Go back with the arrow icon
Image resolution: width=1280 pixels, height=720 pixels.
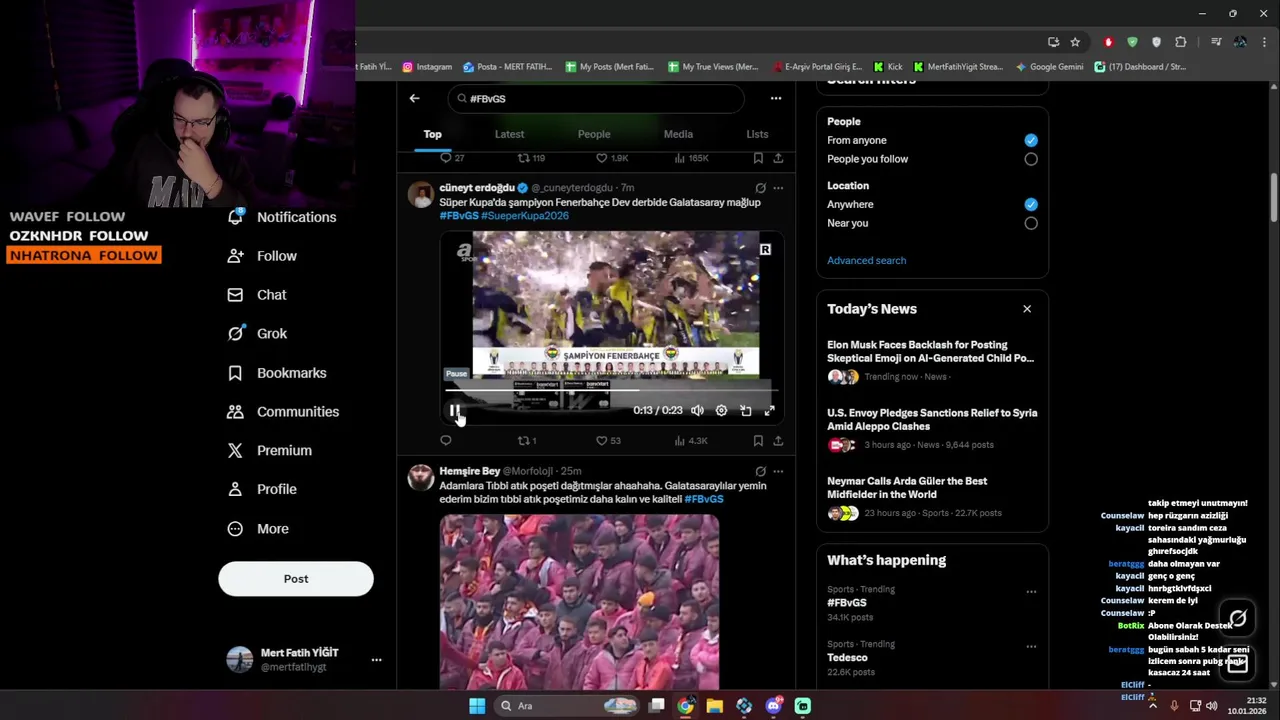pos(414,98)
